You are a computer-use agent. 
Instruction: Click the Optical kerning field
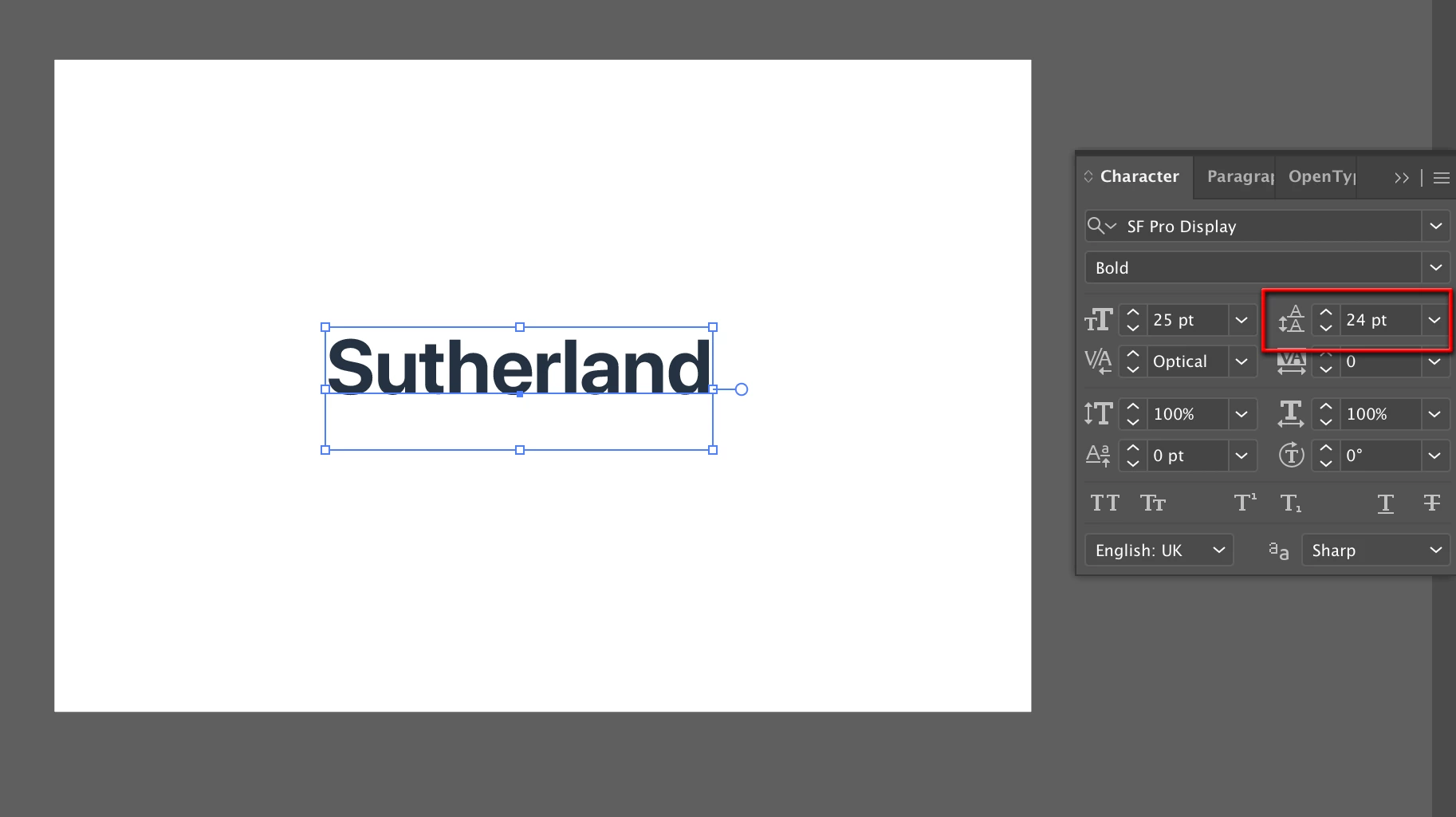[1186, 361]
